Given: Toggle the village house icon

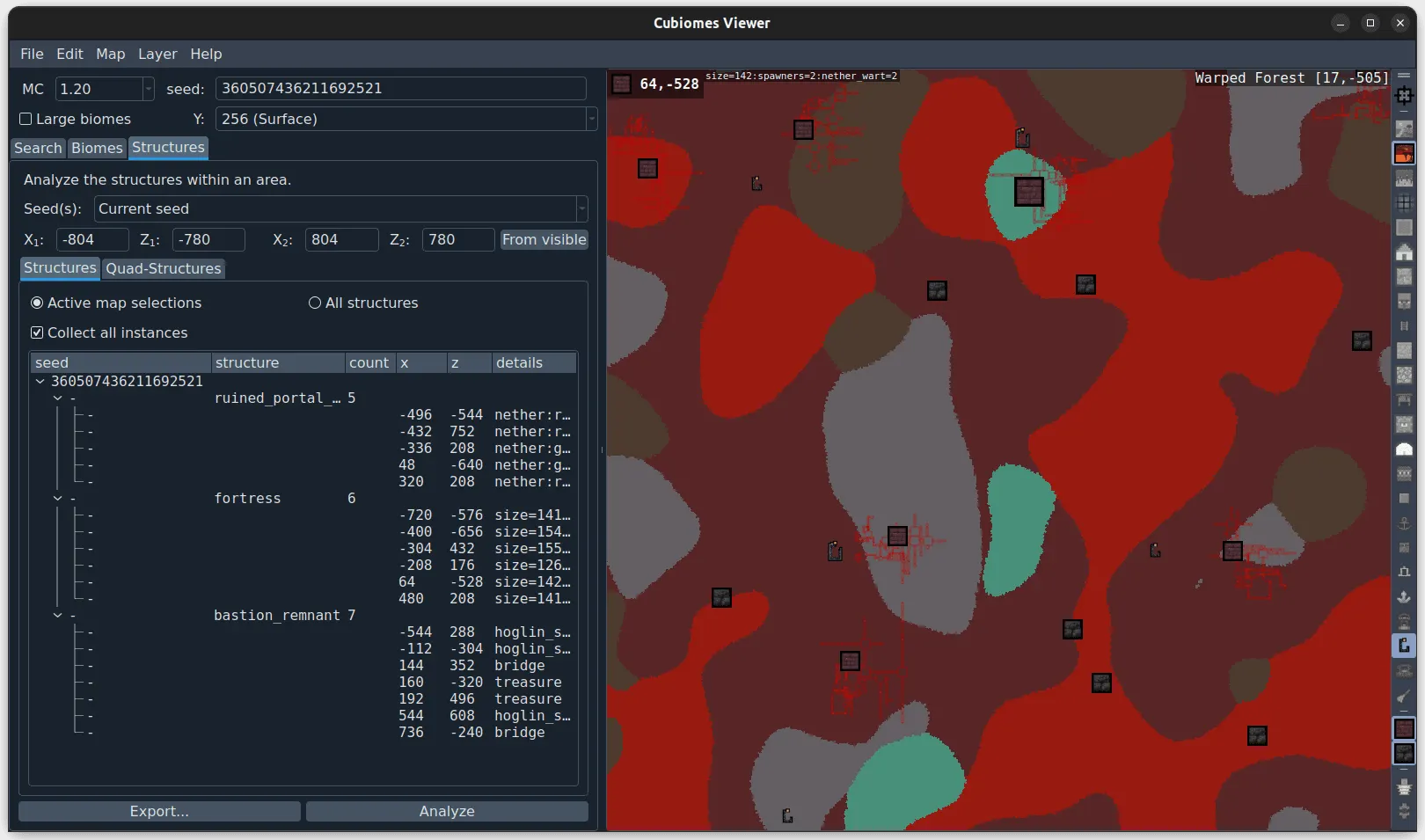Looking at the screenshot, I should [x=1404, y=252].
